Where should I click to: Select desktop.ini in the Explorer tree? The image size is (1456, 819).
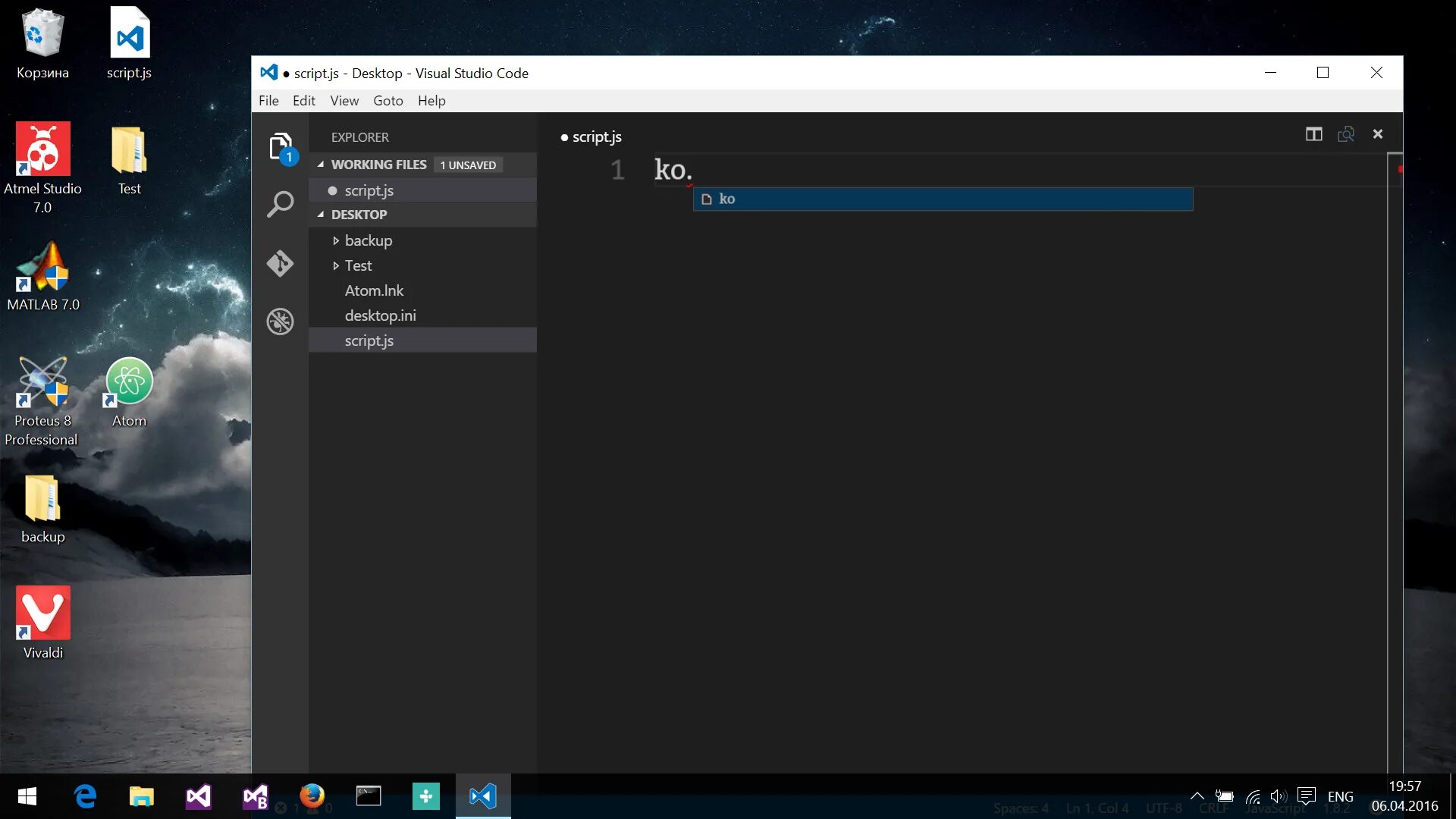coord(380,315)
